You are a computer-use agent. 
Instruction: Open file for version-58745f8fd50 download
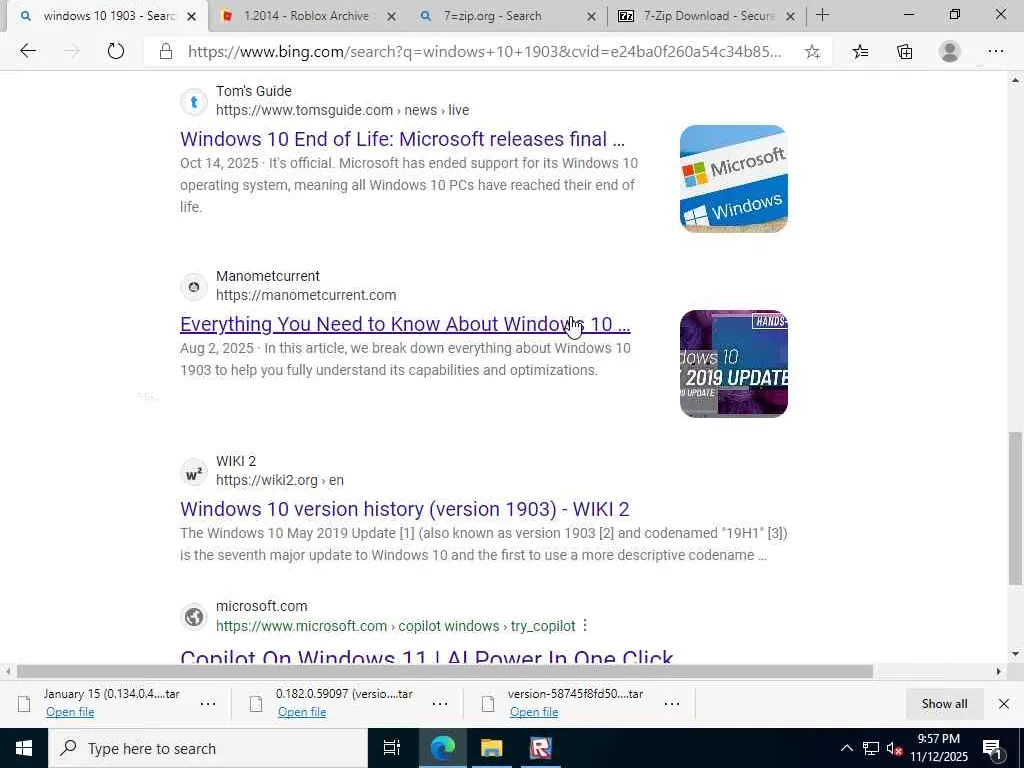coord(534,712)
